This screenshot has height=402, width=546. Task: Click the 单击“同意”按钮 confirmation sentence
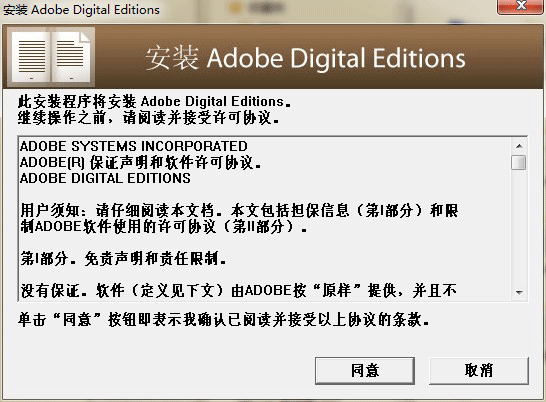(223, 320)
